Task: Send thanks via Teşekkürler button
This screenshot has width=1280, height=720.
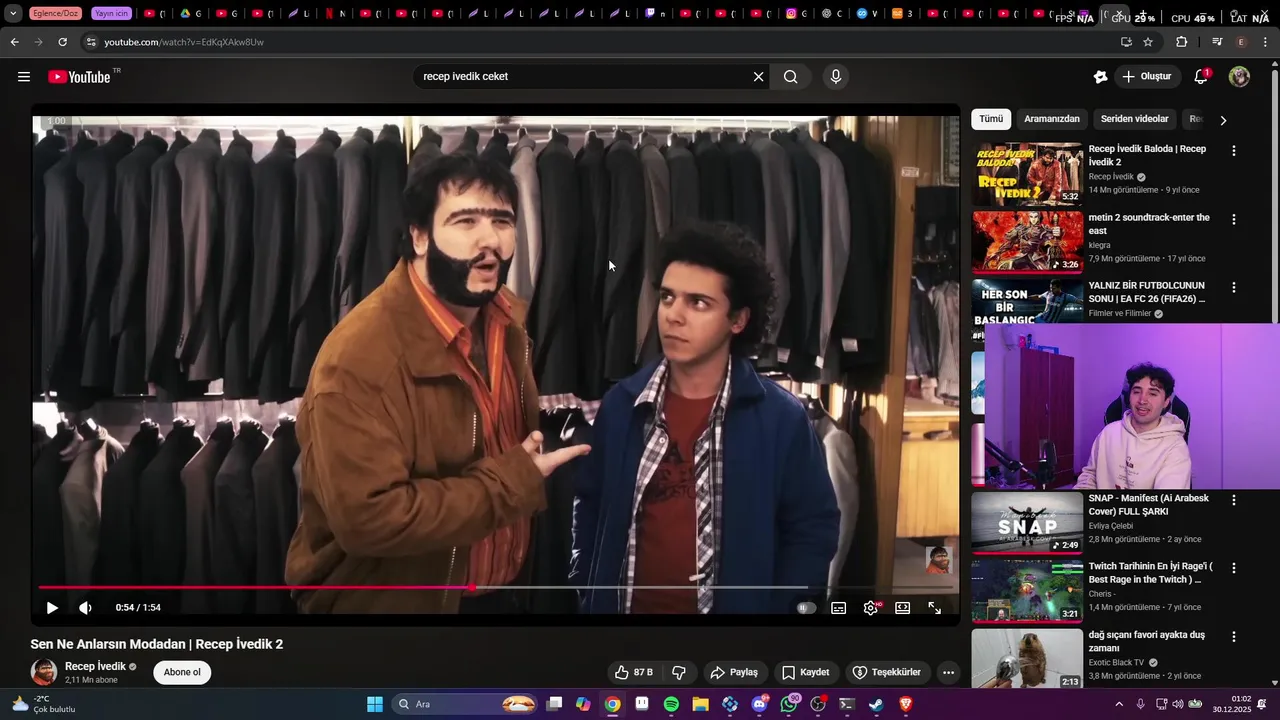Action: [x=886, y=672]
